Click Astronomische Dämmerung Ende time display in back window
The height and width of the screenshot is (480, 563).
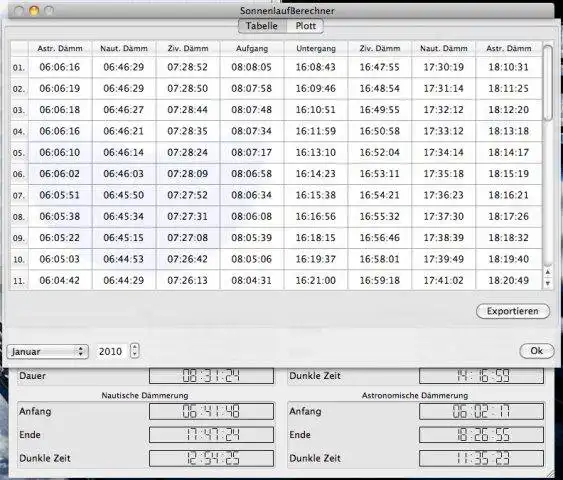tap(481, 435)
